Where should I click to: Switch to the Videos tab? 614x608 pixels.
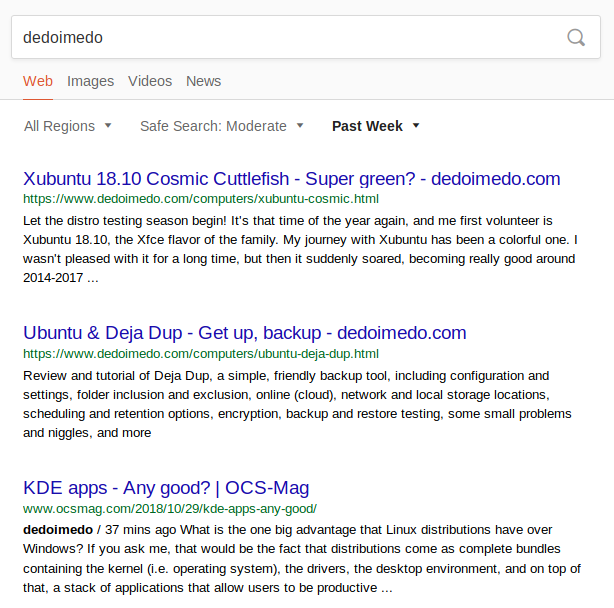coord(150,81)
